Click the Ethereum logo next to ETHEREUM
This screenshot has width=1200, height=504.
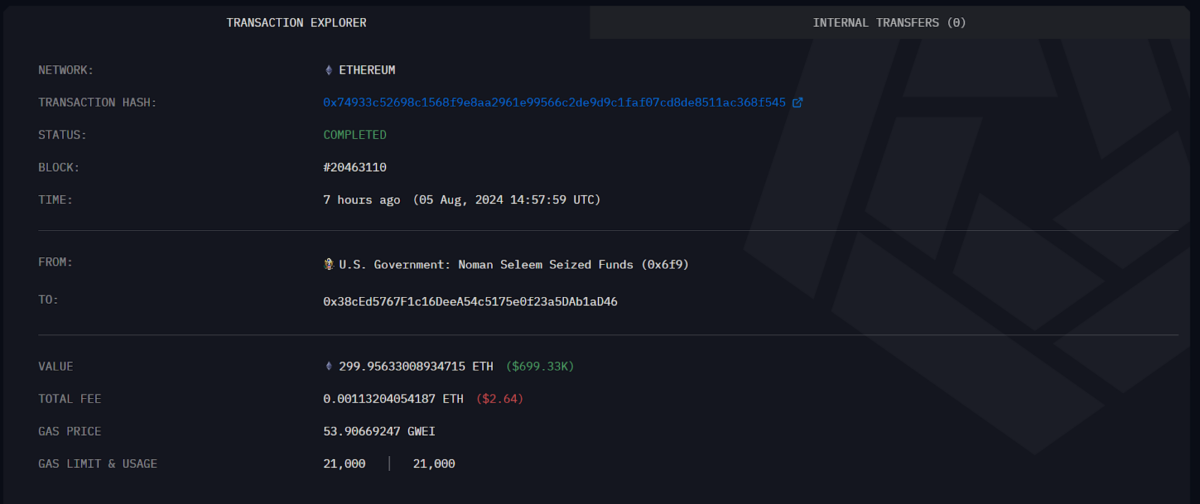pos(328,70)
